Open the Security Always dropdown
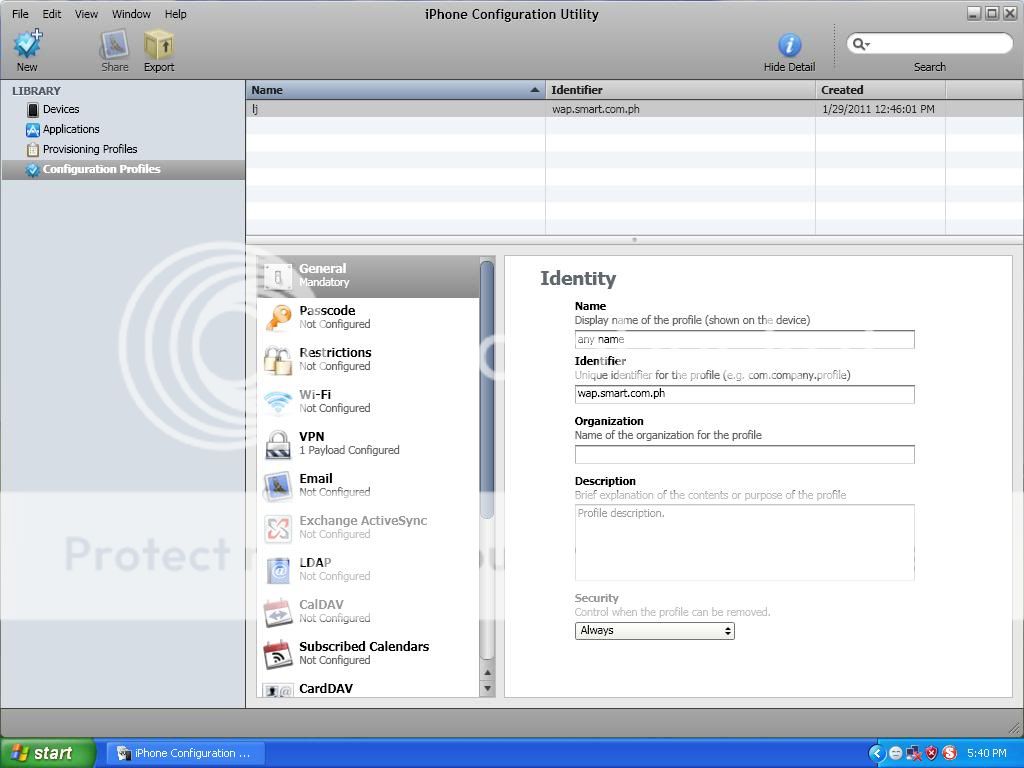This screenshot has width=1024, height=768. coord(654,631)
